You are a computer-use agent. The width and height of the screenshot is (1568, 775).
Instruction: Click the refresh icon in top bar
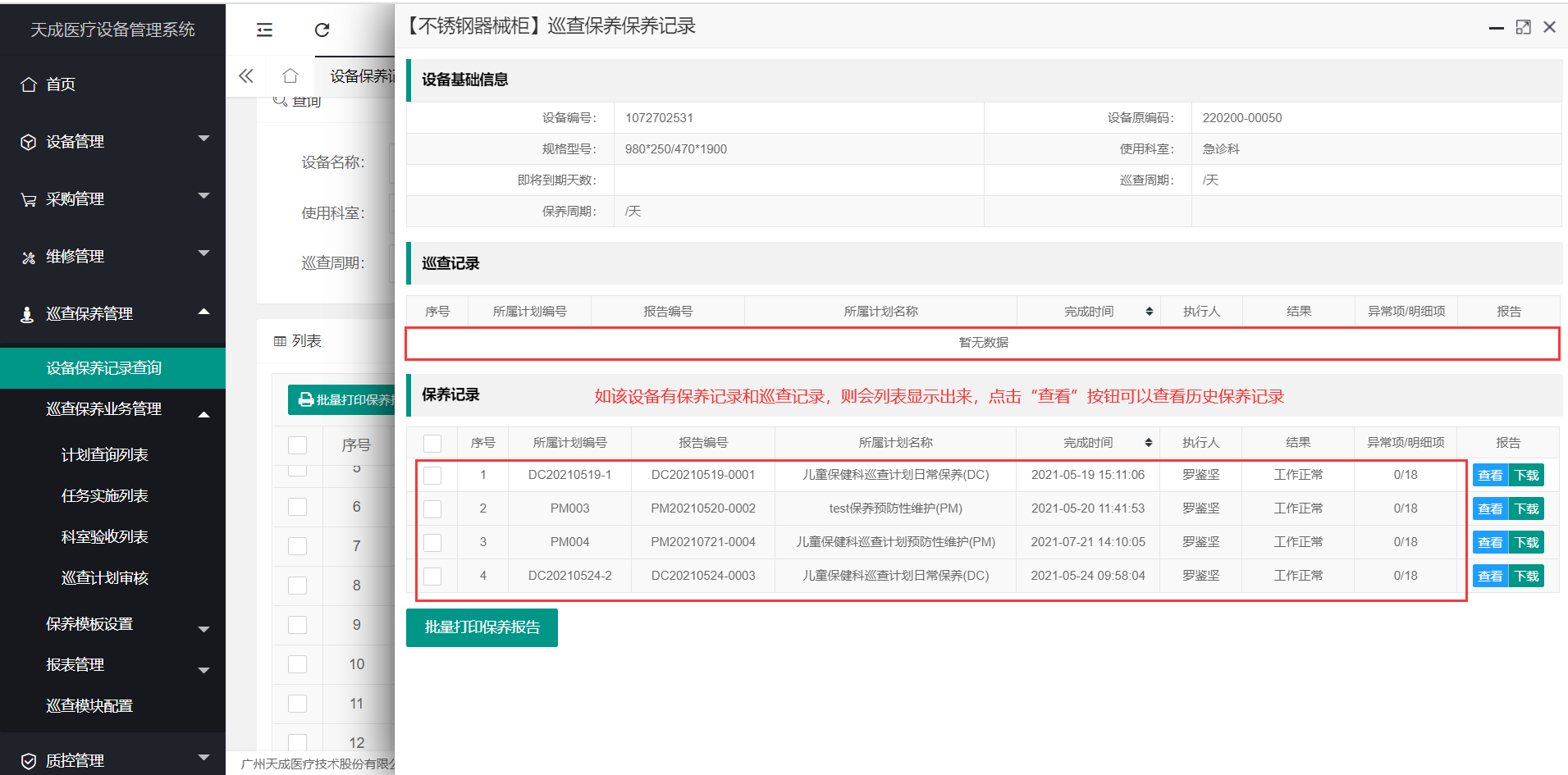[x=322, y=30]
